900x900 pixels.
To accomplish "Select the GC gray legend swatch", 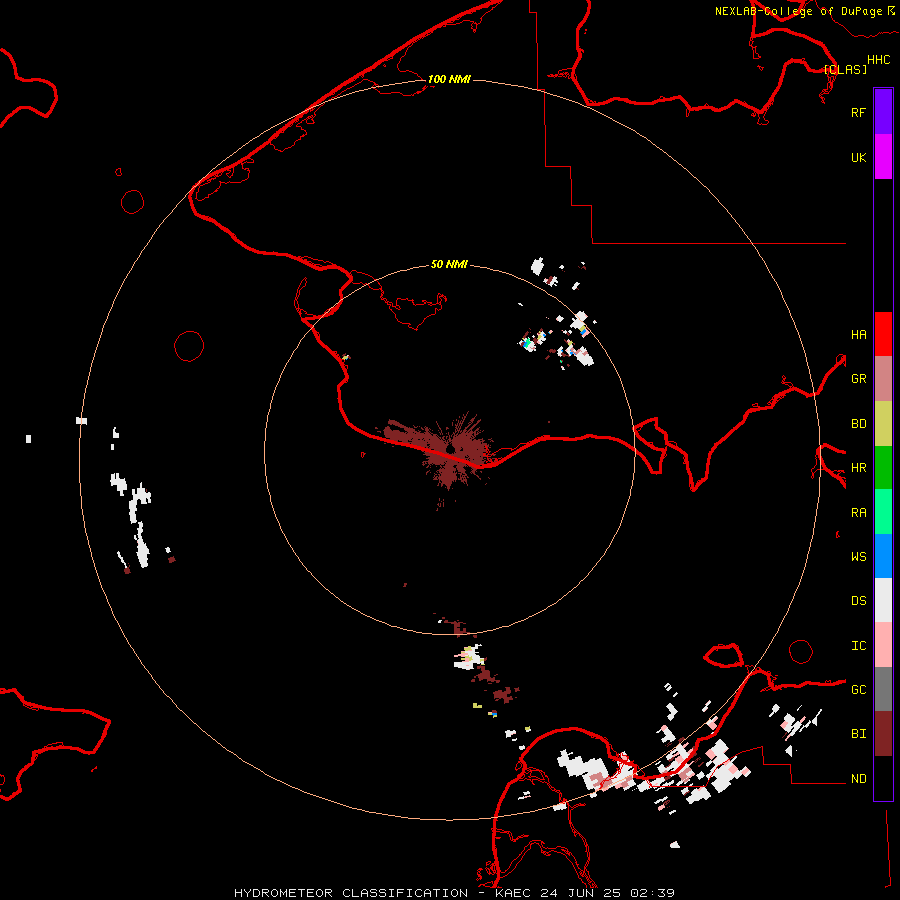I will (883, 689).
